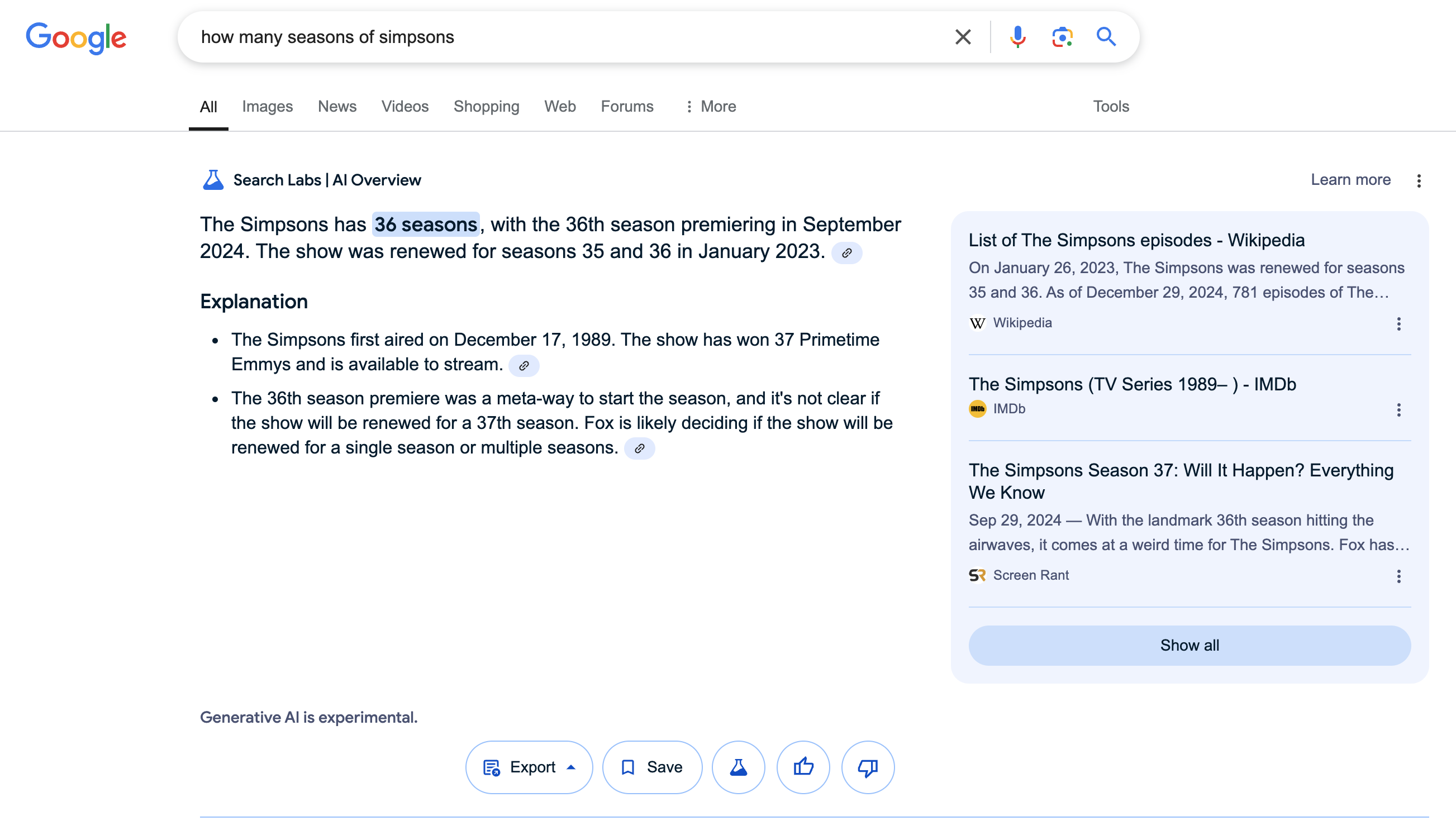The height and width of the screenshot is (821, 1456).
Task: Open the Tools options
Action: coord(1110,106)
